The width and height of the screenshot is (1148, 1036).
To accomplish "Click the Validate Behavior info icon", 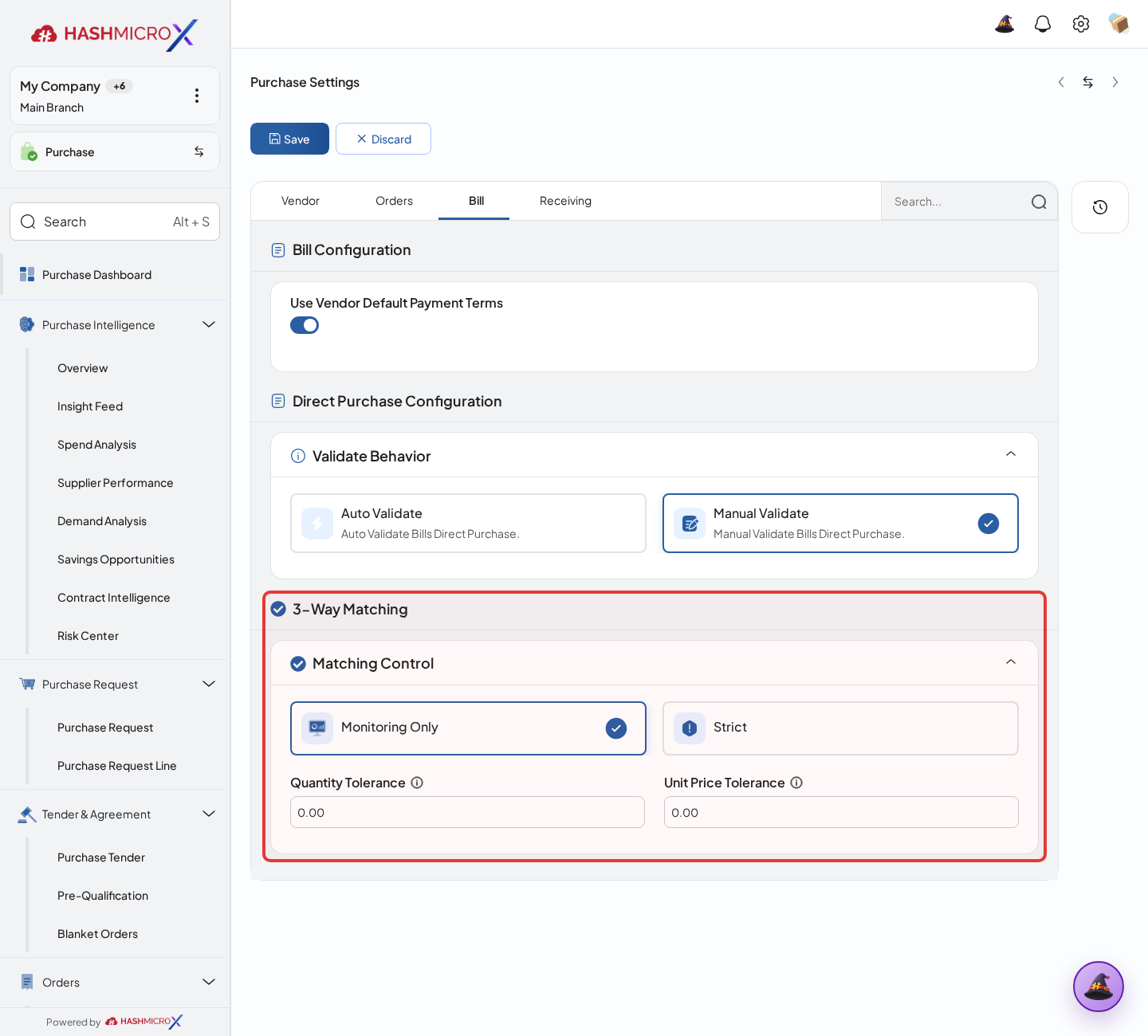I will point(298,456).
